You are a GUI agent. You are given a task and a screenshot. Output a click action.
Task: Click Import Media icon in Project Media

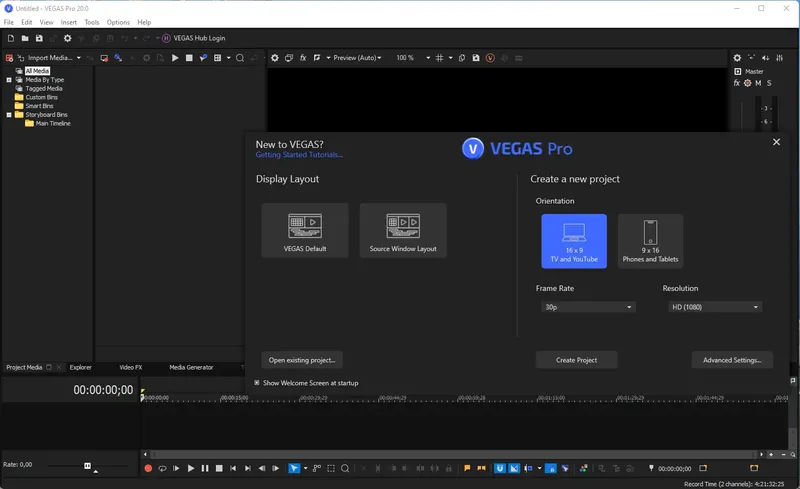[x=21, y=58]
